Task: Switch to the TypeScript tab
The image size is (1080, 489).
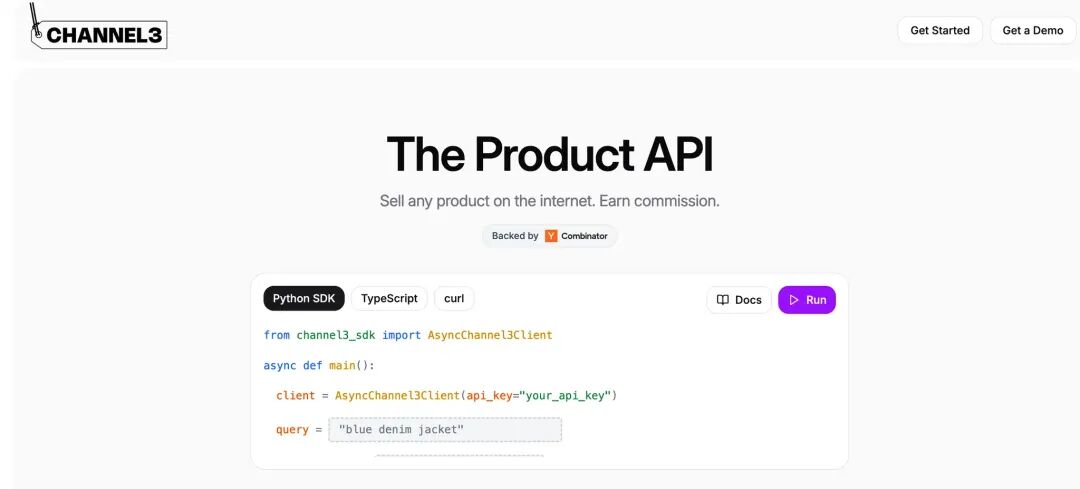Action: pyautogui.click(x=389, y=299)
